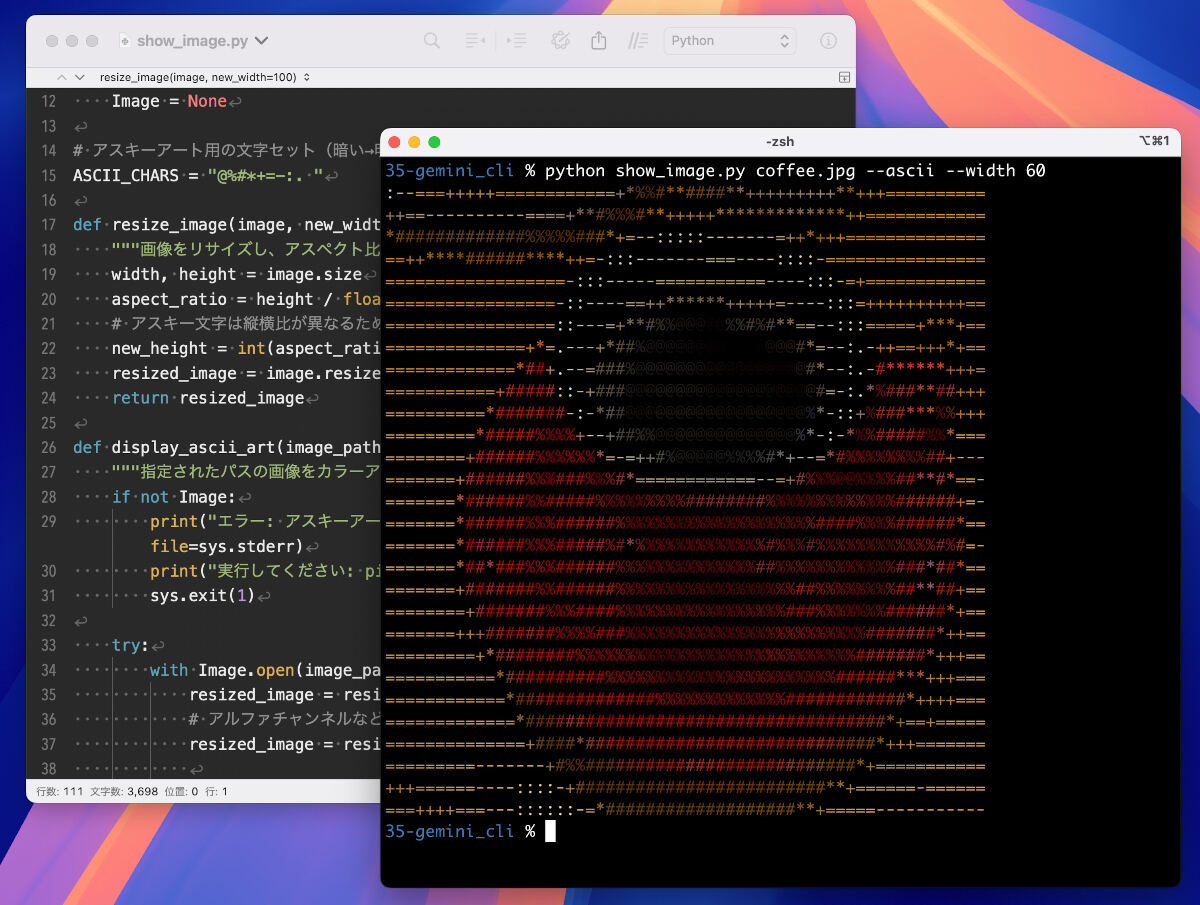This screenshot has width=1200, height=905.
Task: Jump to previous outline item with up arrow
Action: click(x=62, y=77)
